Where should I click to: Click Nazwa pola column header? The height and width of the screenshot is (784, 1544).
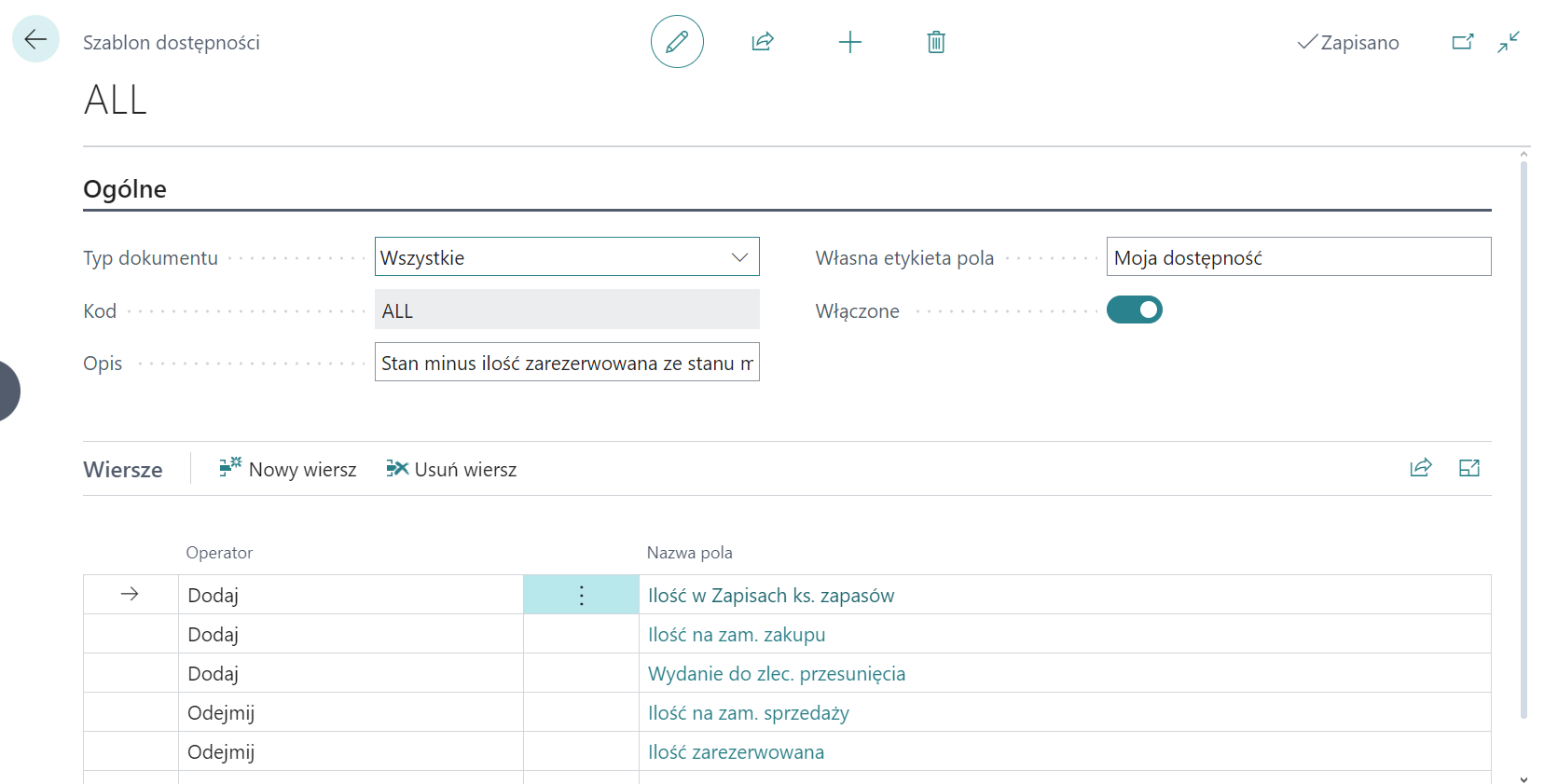coord(689,553)
